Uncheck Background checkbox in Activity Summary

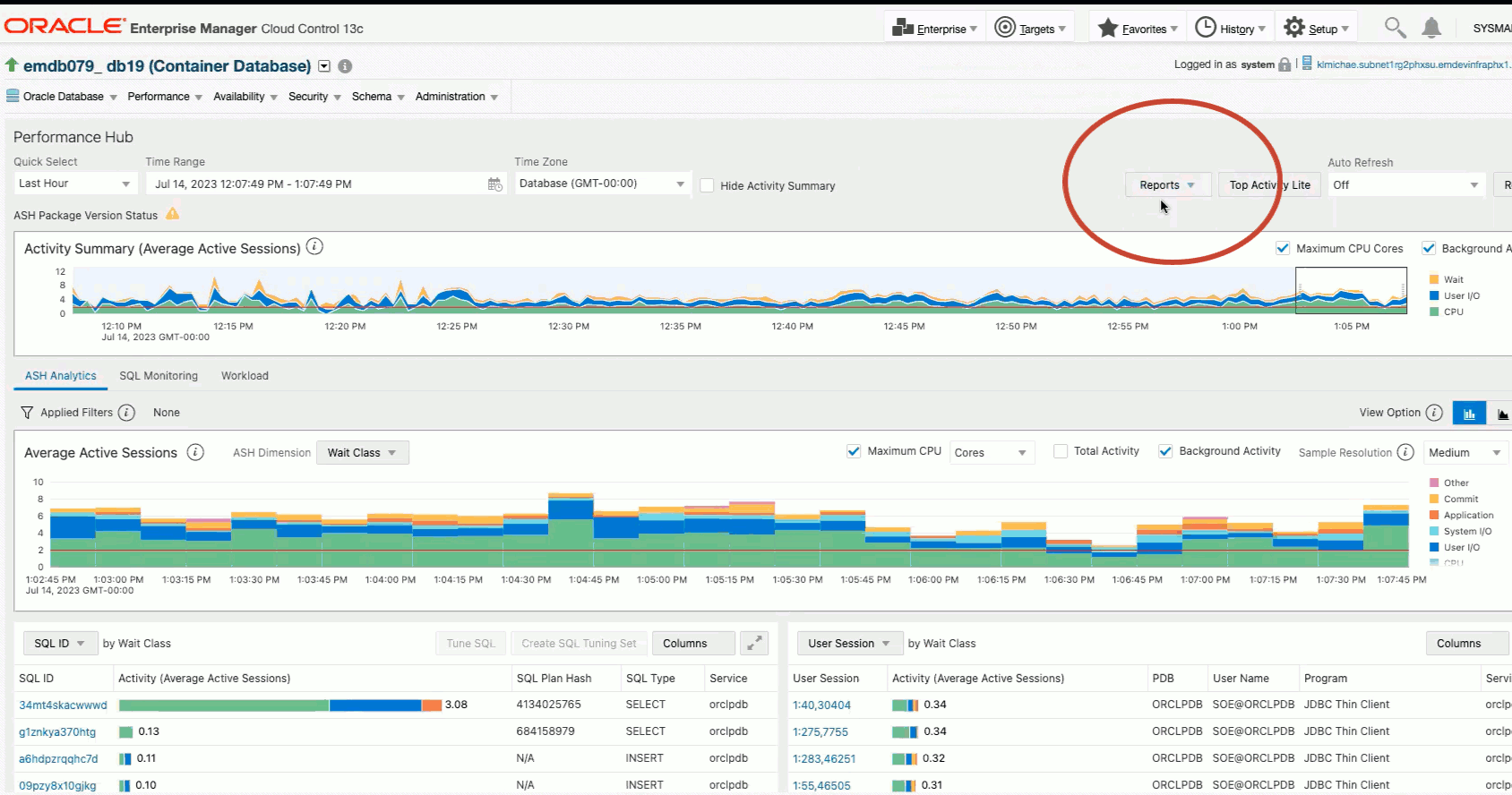tap(1429, 248)
